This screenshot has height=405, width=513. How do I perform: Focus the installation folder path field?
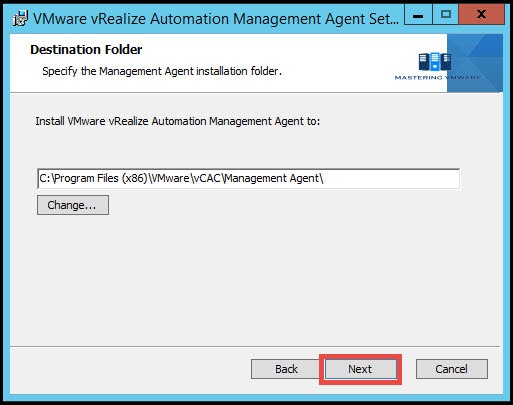[248, 179]
